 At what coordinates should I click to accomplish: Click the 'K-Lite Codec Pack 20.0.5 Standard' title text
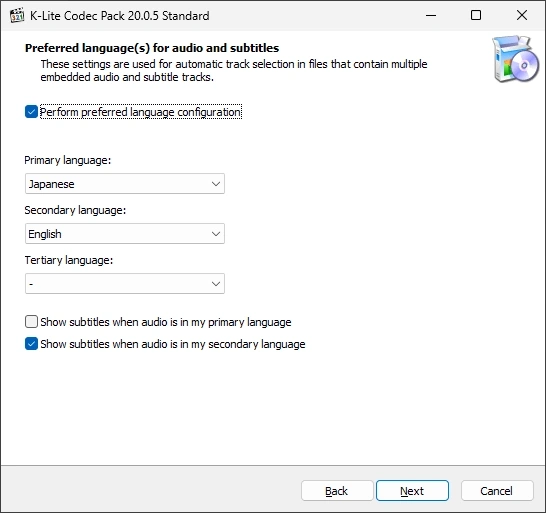click(x=119, y=16)
